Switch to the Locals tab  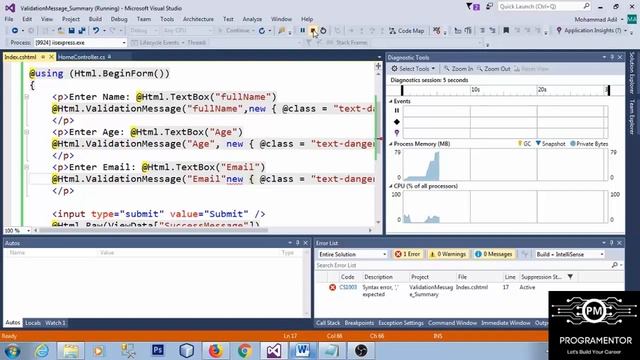pos(33,323)
